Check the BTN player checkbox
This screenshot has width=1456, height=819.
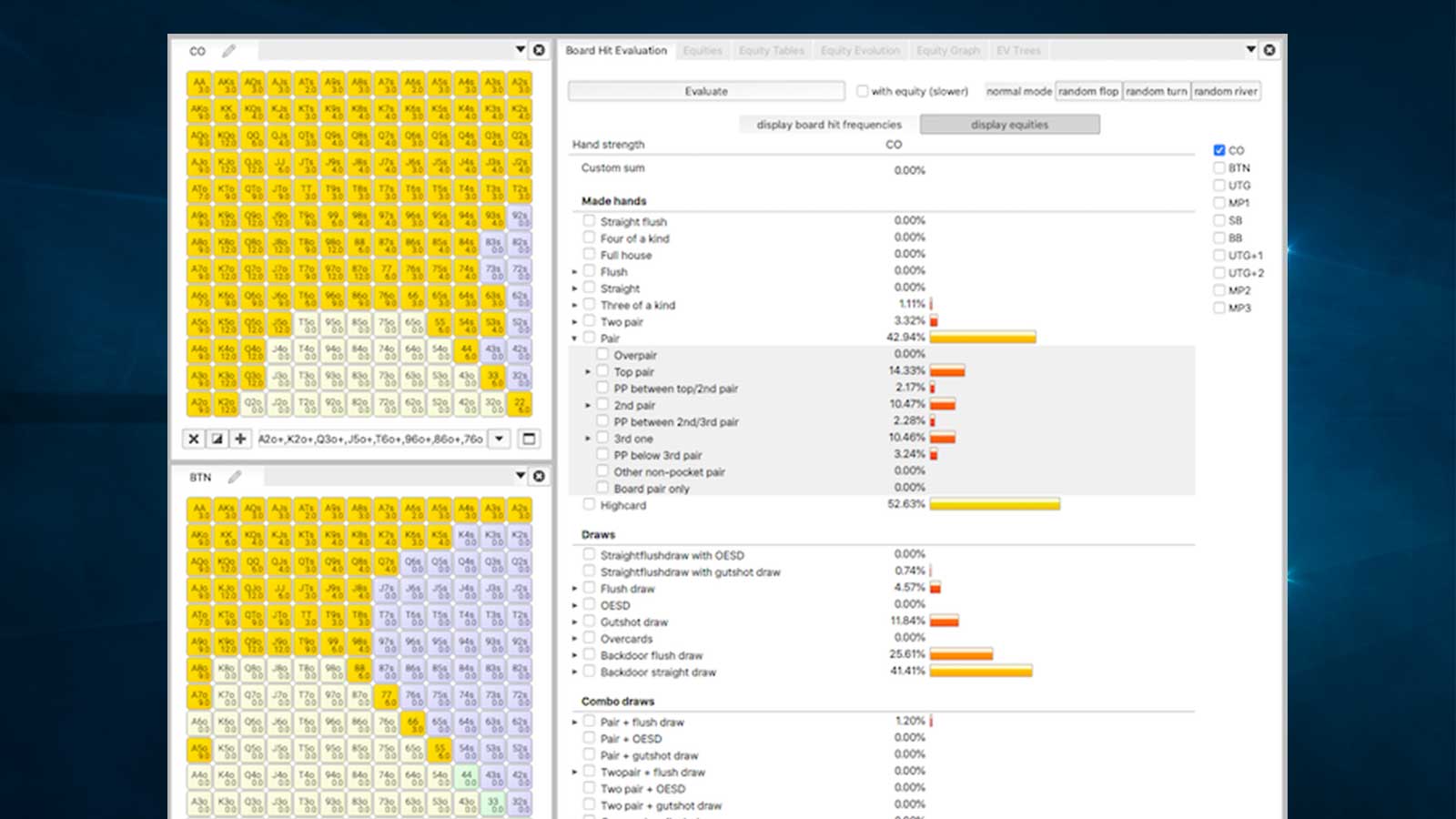(1219, 167)
